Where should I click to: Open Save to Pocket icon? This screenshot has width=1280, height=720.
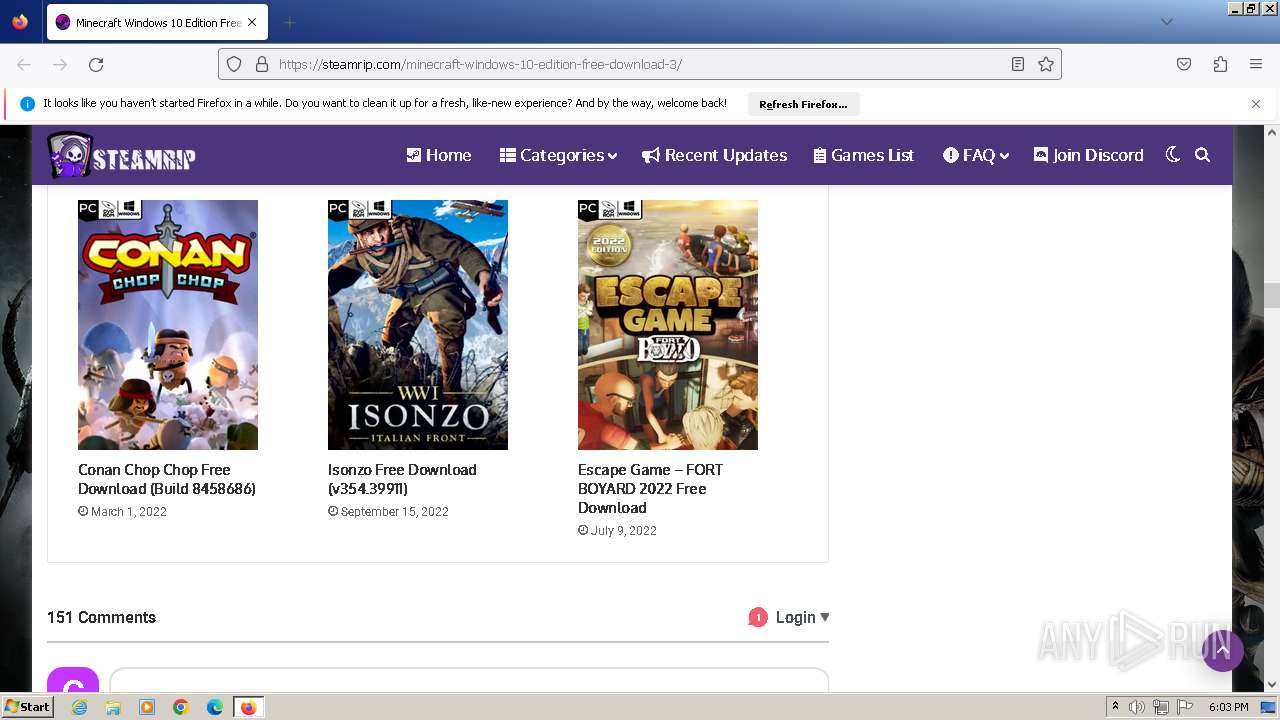1184,64
